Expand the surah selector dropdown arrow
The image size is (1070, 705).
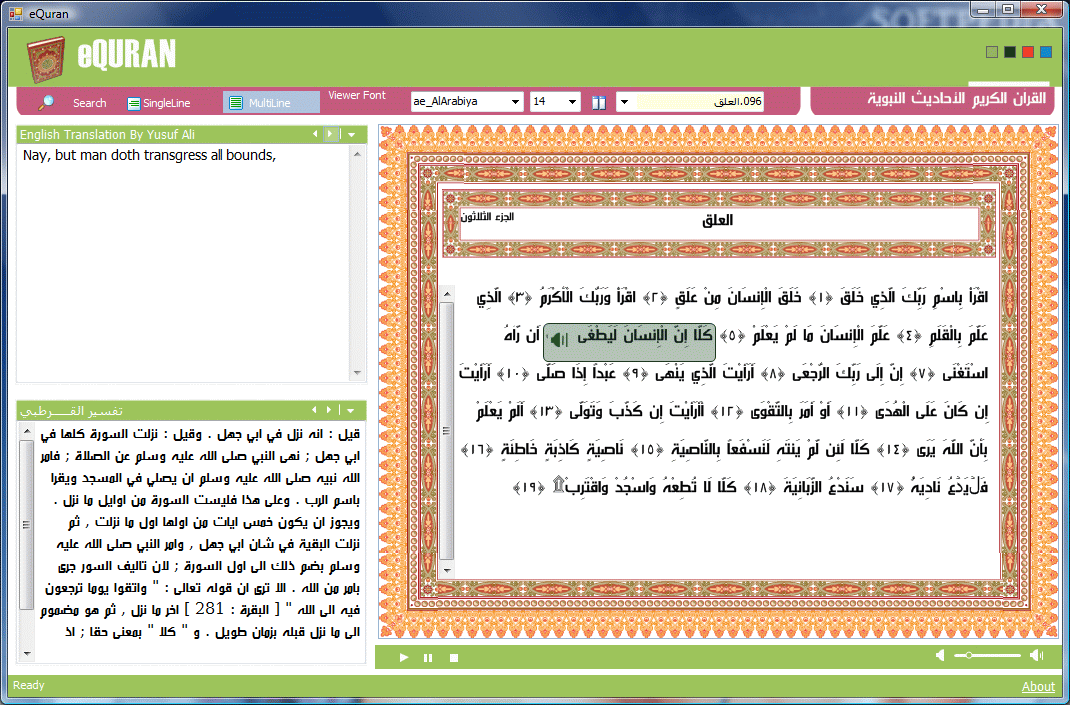(623, 102)
